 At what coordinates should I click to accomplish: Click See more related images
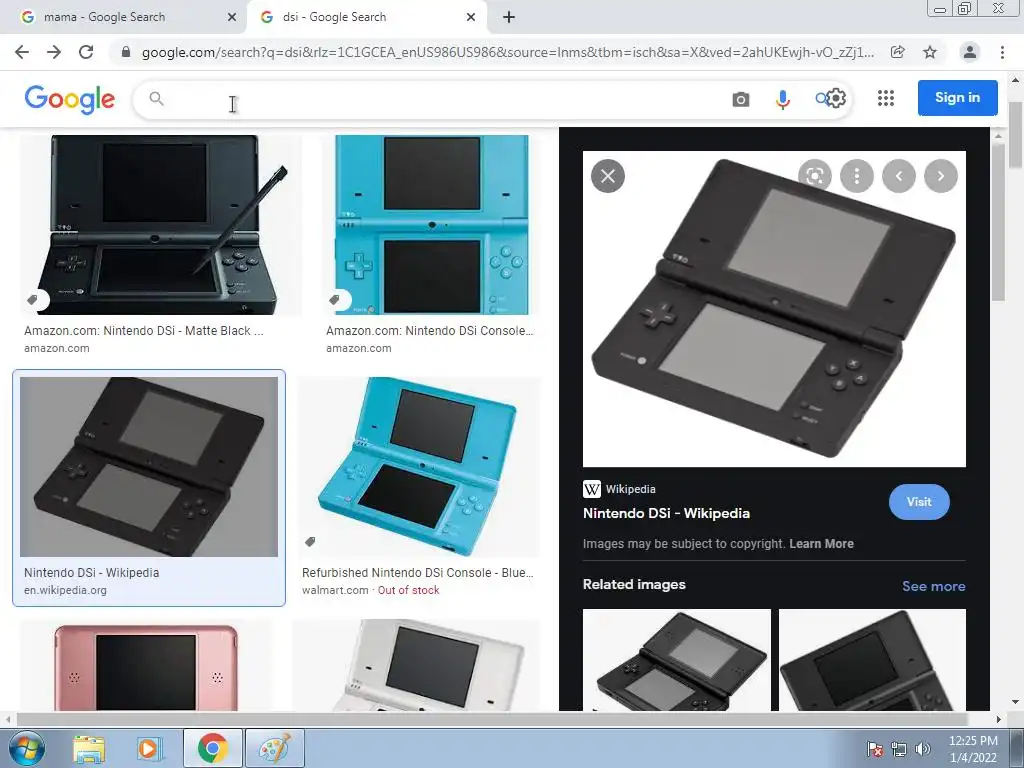click(x=933, y=586)
